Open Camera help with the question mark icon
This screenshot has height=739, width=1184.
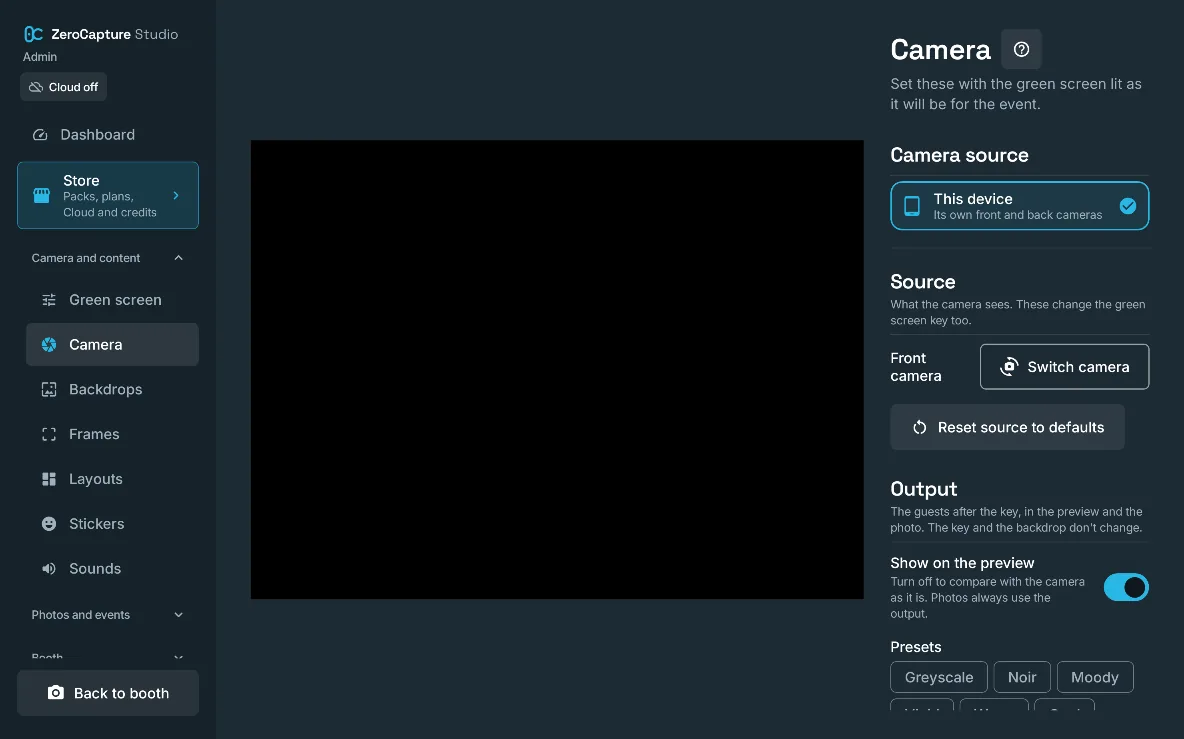[x=1021, y=49]
